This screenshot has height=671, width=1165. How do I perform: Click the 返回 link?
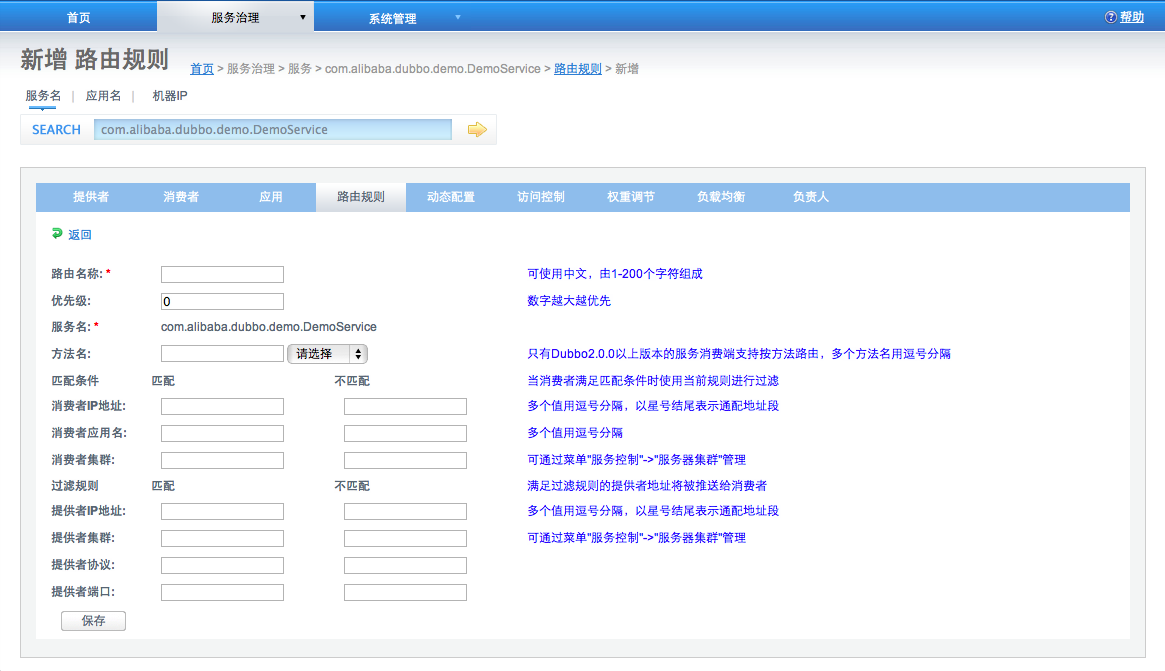coord(79,235)
